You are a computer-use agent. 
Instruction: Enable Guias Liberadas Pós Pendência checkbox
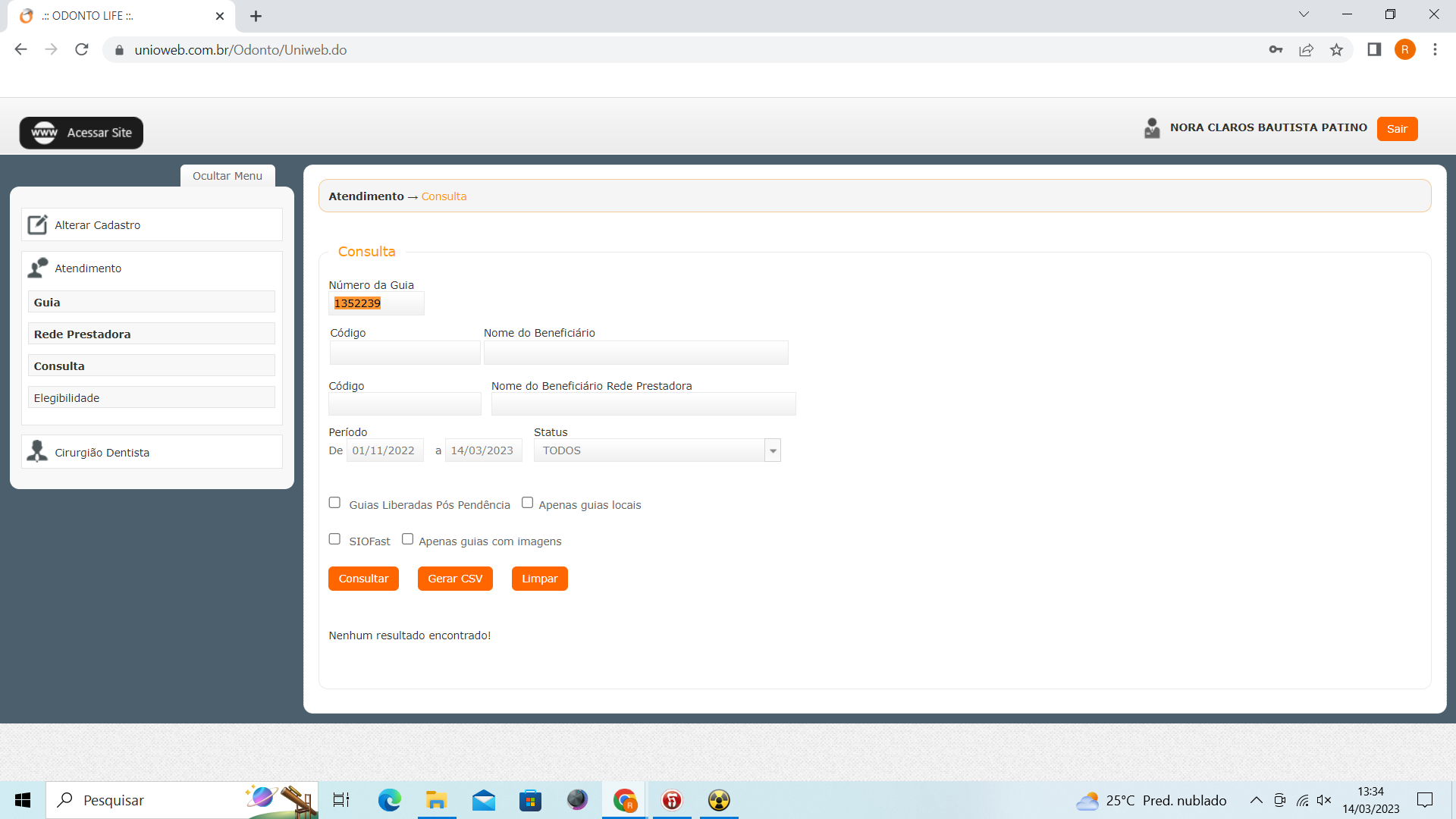334,503
